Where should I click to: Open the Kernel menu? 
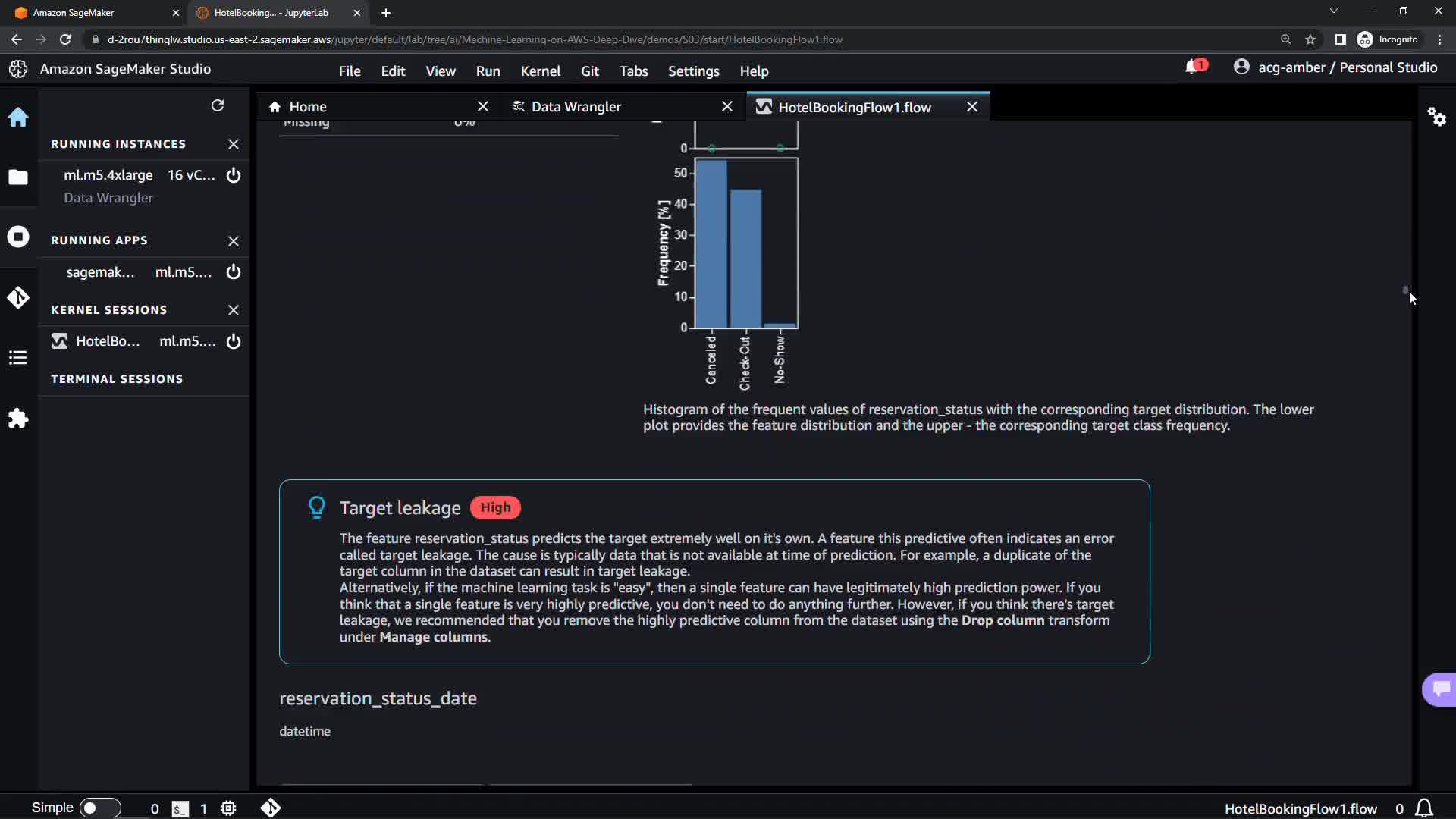pos(540,71)
